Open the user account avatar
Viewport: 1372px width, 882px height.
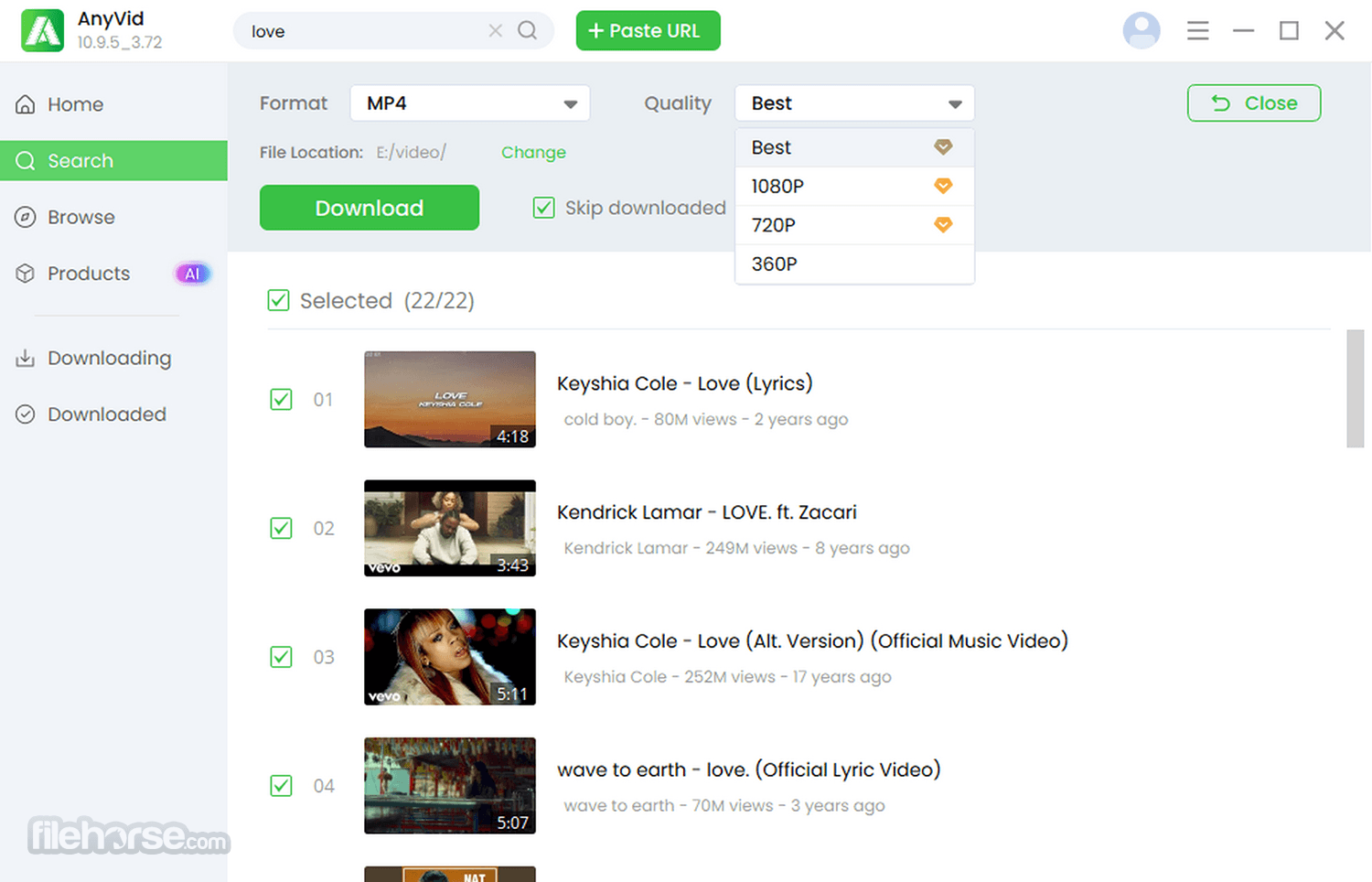click(1142, 30)
